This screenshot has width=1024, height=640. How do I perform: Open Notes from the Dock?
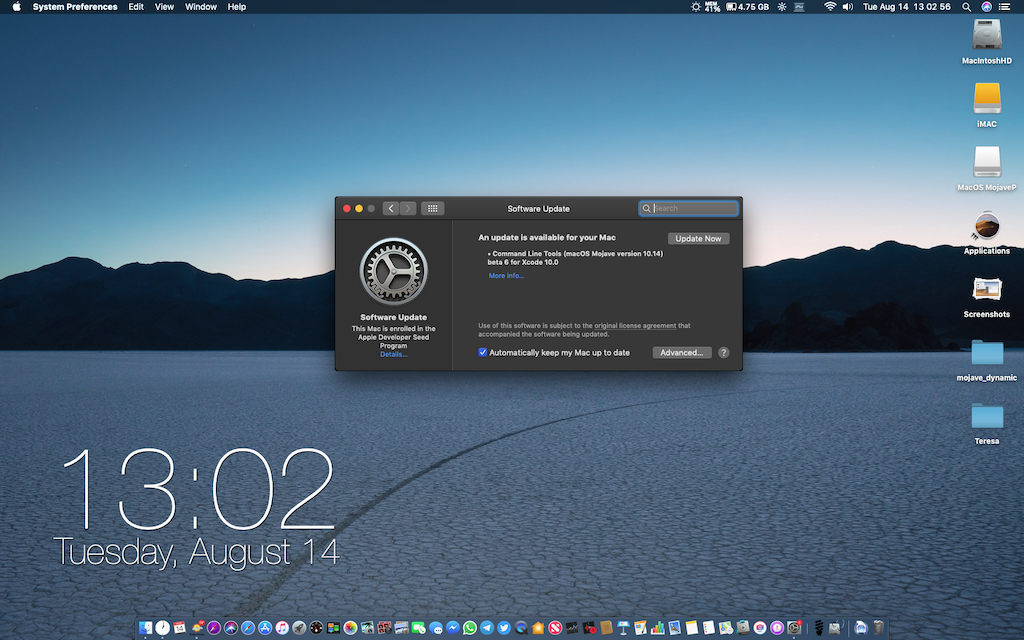692,628
